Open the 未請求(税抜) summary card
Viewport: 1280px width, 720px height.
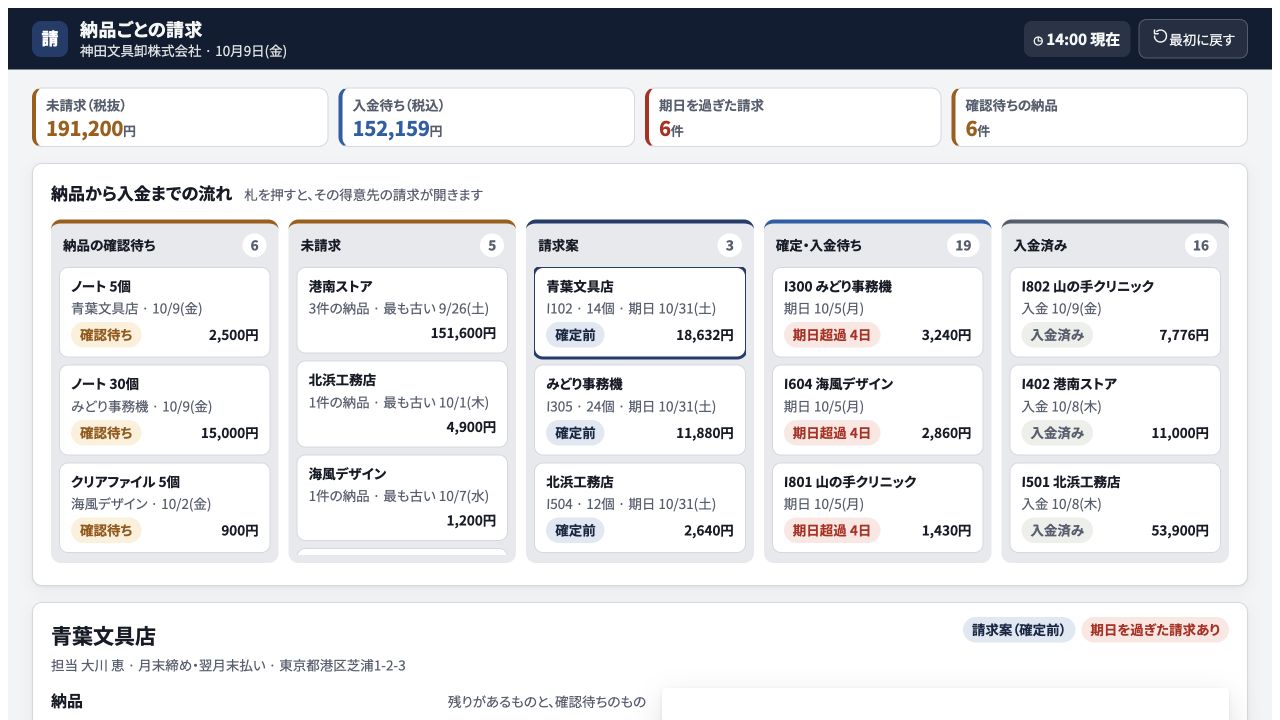pyautogui.click(x=180, y=117)
